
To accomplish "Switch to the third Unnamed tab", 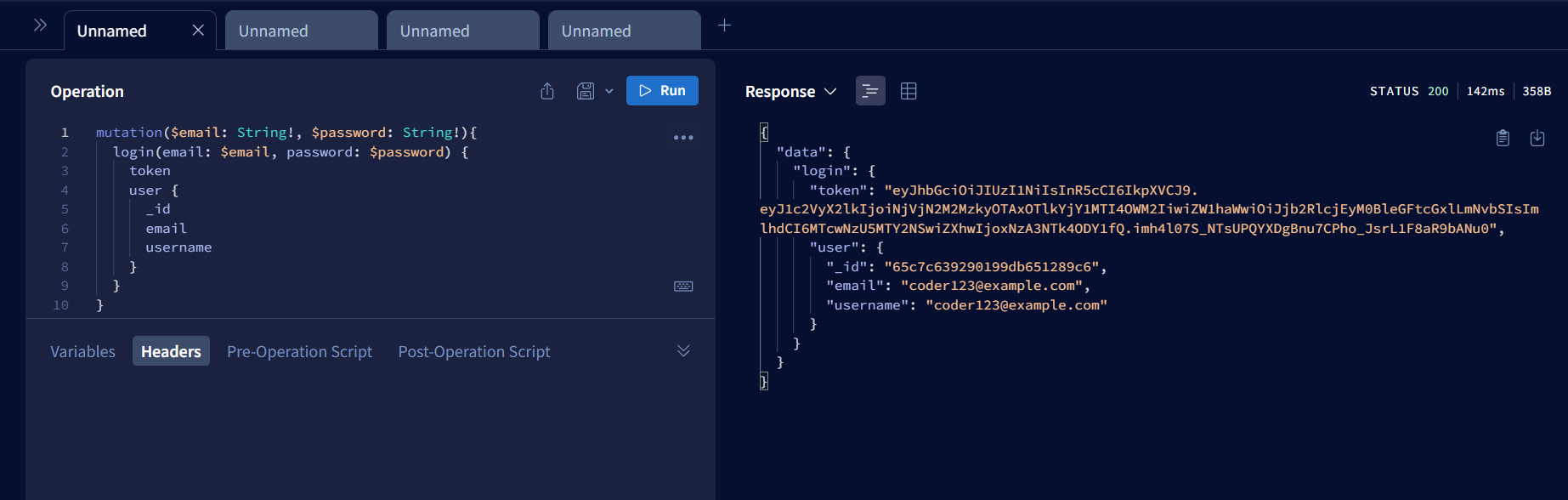I will 462,31.
